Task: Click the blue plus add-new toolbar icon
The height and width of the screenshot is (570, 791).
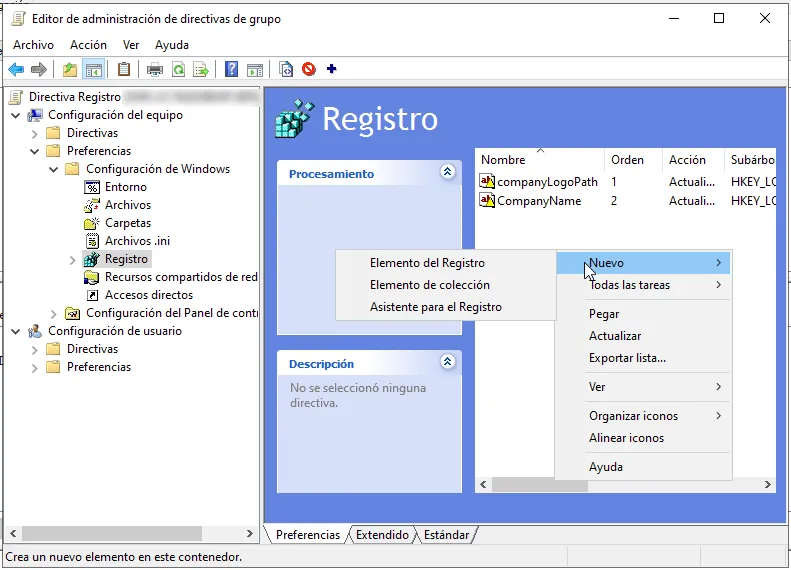Action: point(331,69)
